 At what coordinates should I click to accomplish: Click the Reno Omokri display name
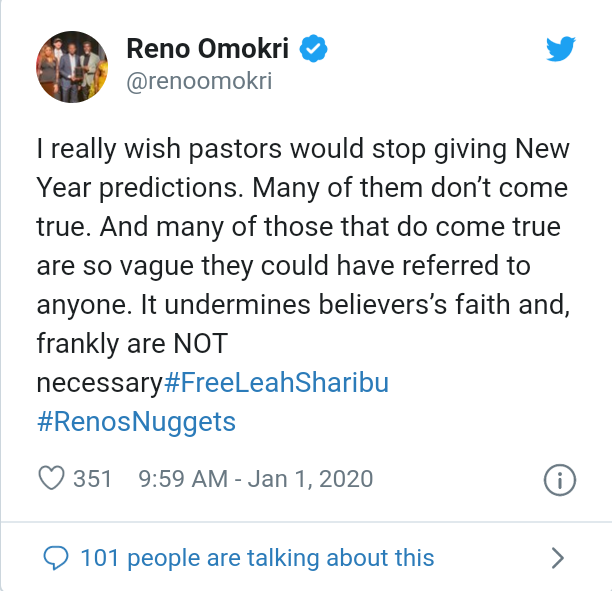click(208, 49)
